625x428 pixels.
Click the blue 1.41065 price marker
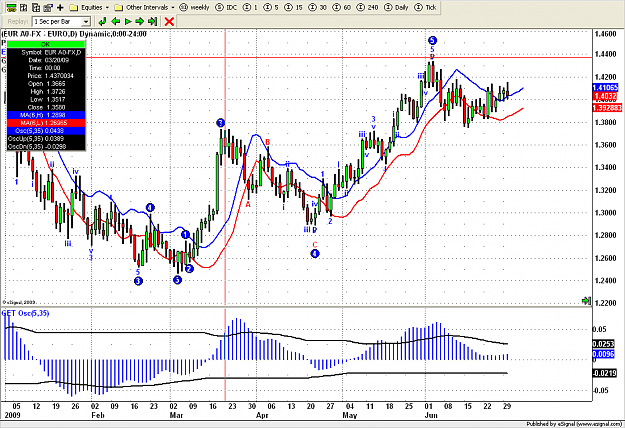click(x=605, y=88)
